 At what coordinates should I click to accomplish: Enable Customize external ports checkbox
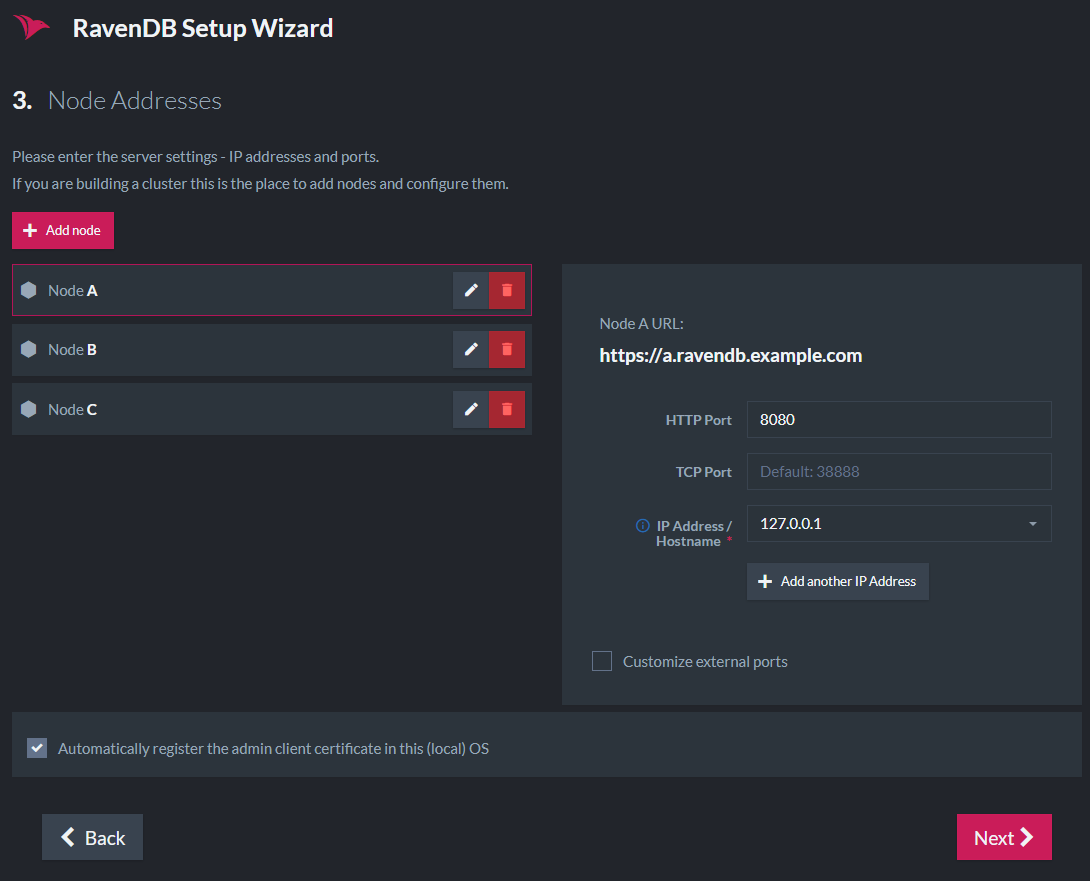click(x=602, y=661)
